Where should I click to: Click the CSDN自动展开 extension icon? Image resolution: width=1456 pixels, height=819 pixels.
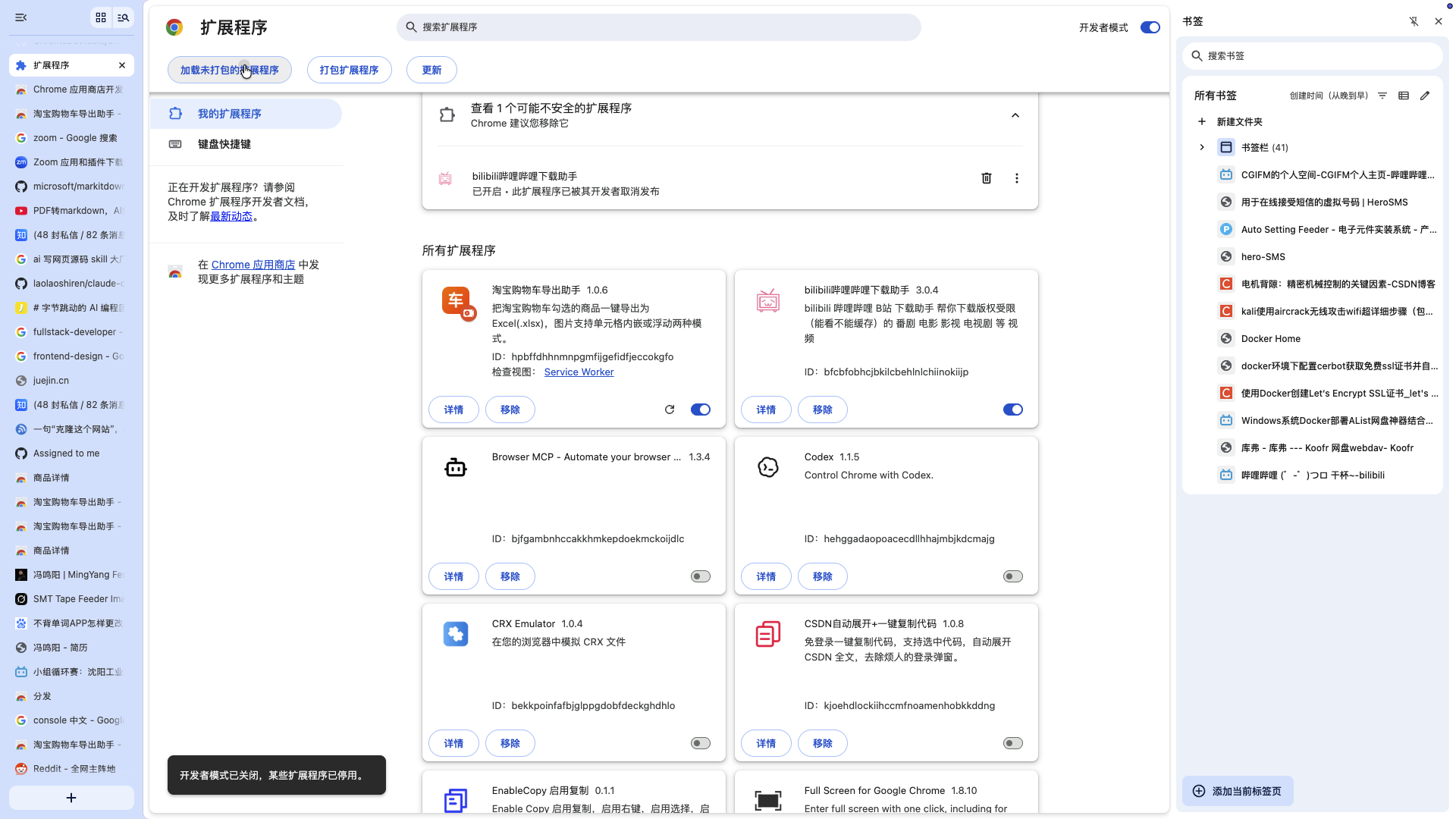[768, 634]
